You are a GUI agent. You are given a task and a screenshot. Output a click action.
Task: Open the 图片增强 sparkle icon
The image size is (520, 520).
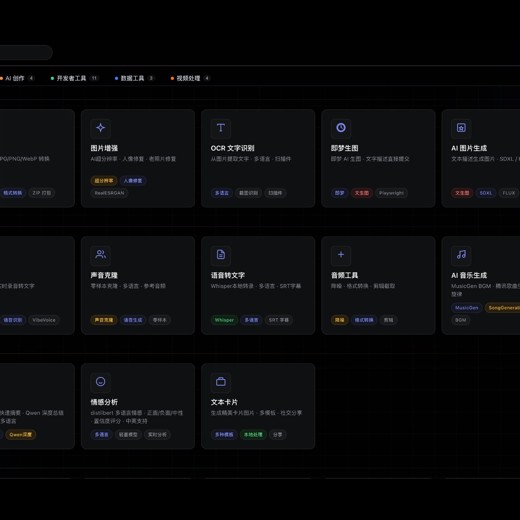(101, 128)
